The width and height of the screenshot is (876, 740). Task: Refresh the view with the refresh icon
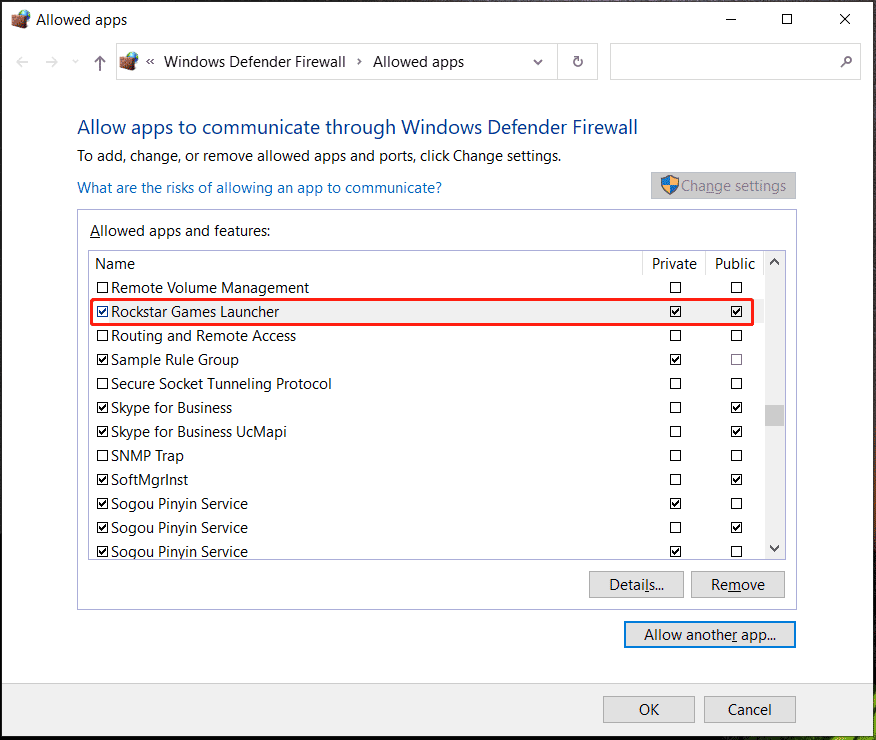point(578,61)
